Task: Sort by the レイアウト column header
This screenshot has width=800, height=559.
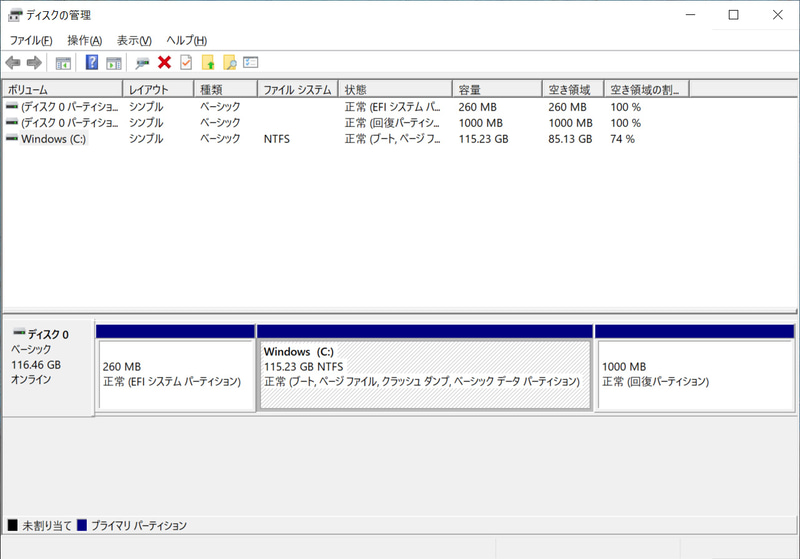Action: click(x=158, y=89)
